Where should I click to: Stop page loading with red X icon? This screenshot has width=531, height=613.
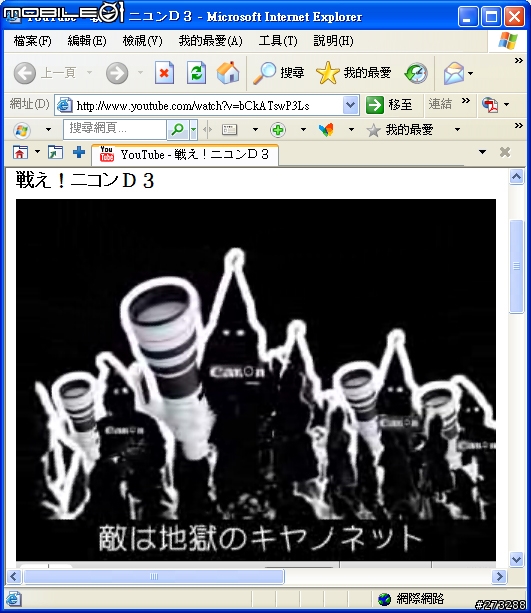164,73
